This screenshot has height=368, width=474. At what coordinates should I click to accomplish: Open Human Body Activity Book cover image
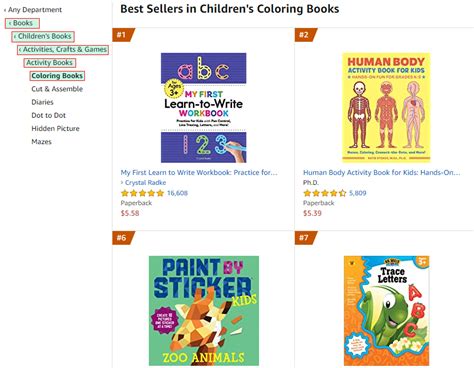pyautogui.click(x=386, y=108)
